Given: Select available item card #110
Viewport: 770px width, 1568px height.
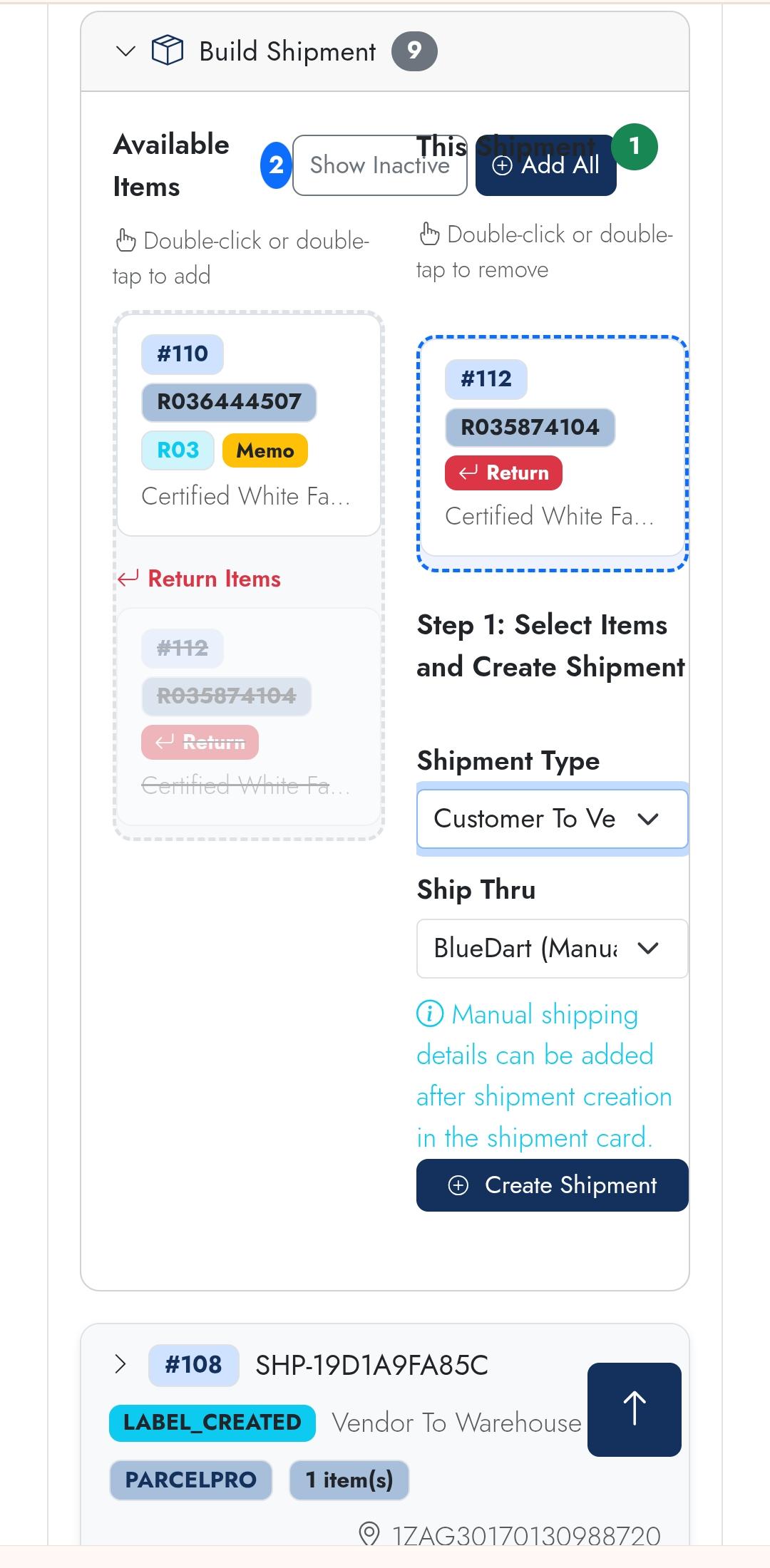Looking at the screenshot, I should [x=249, y=425].
